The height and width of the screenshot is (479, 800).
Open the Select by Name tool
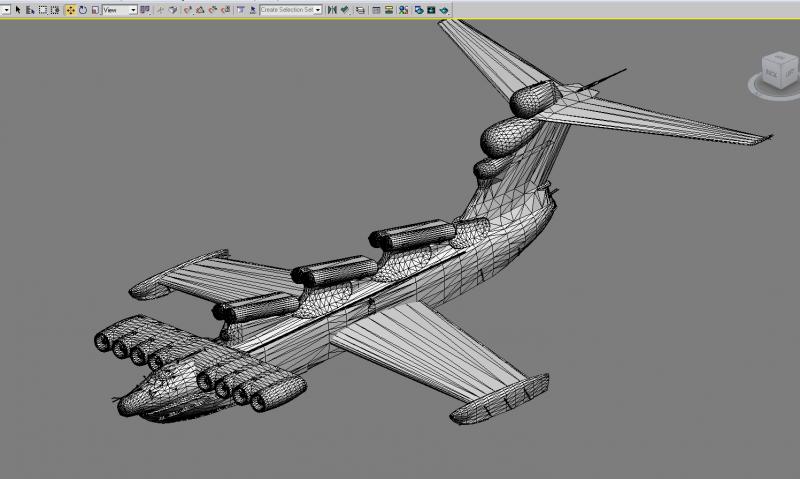pos(30,10)
